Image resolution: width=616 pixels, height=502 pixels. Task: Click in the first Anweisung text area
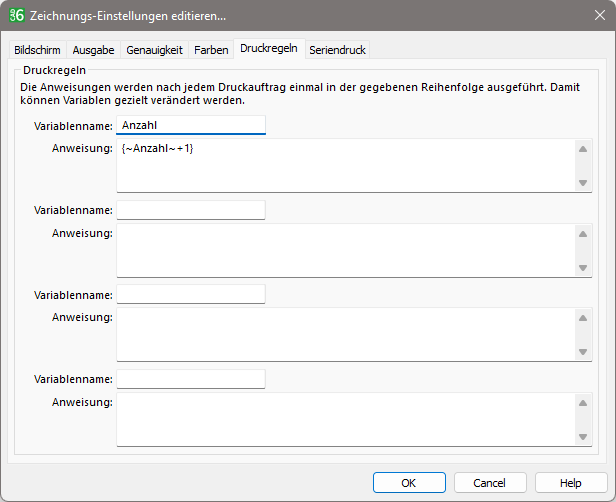(346, 166)
